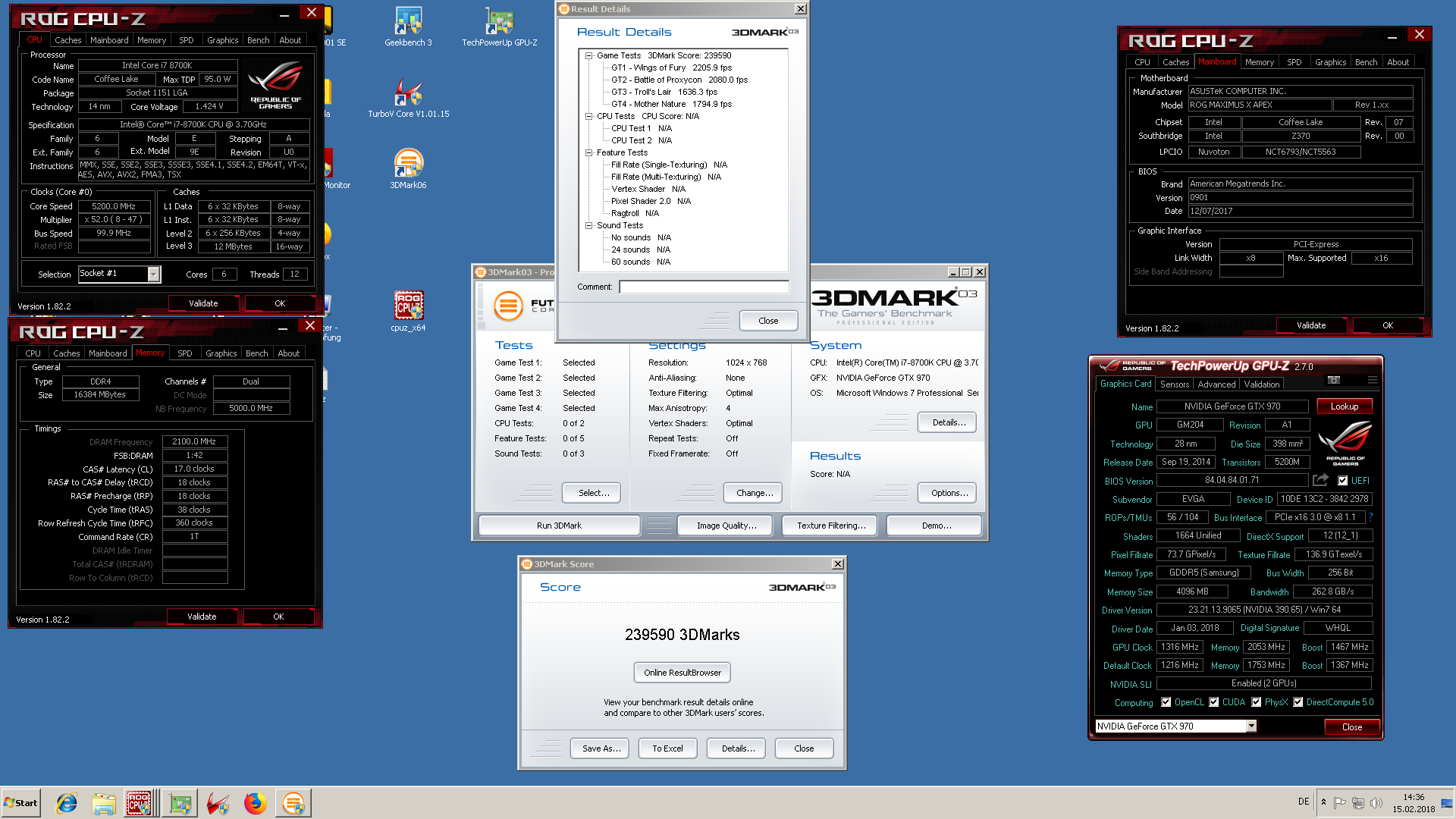
Task: Open the 3DMark06 desktop icon
Action: [x=408, y=169]
